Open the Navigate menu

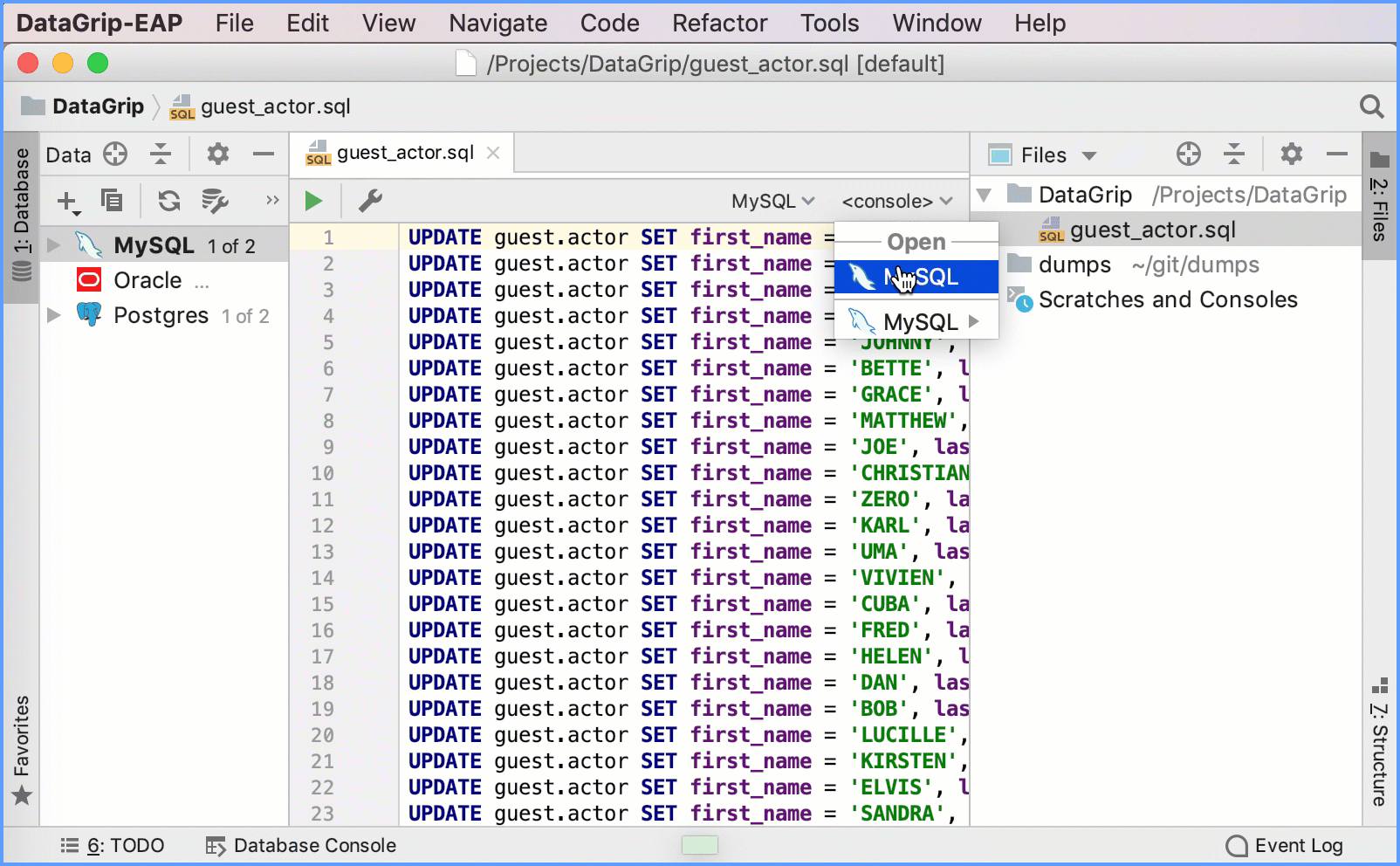498,23
